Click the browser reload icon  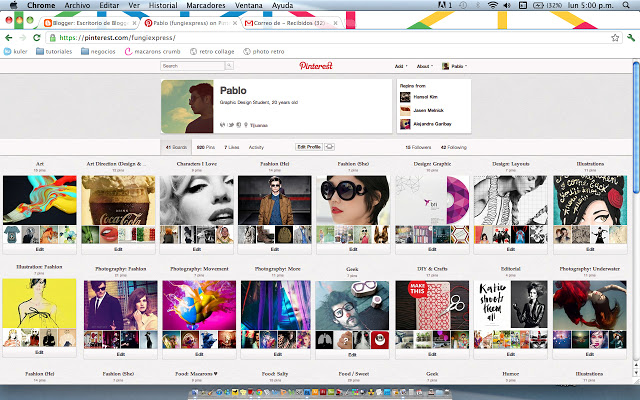click(37, 37)
